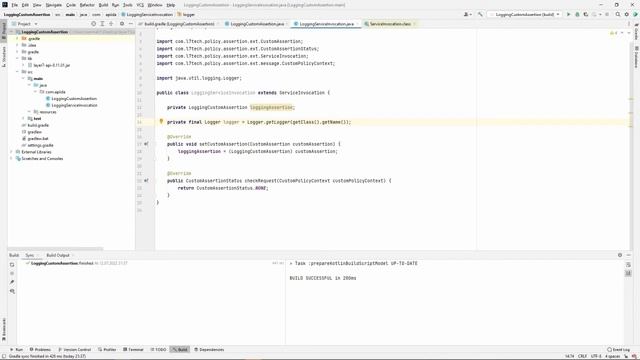Expand the test folder node

click(x=23, y=118)
